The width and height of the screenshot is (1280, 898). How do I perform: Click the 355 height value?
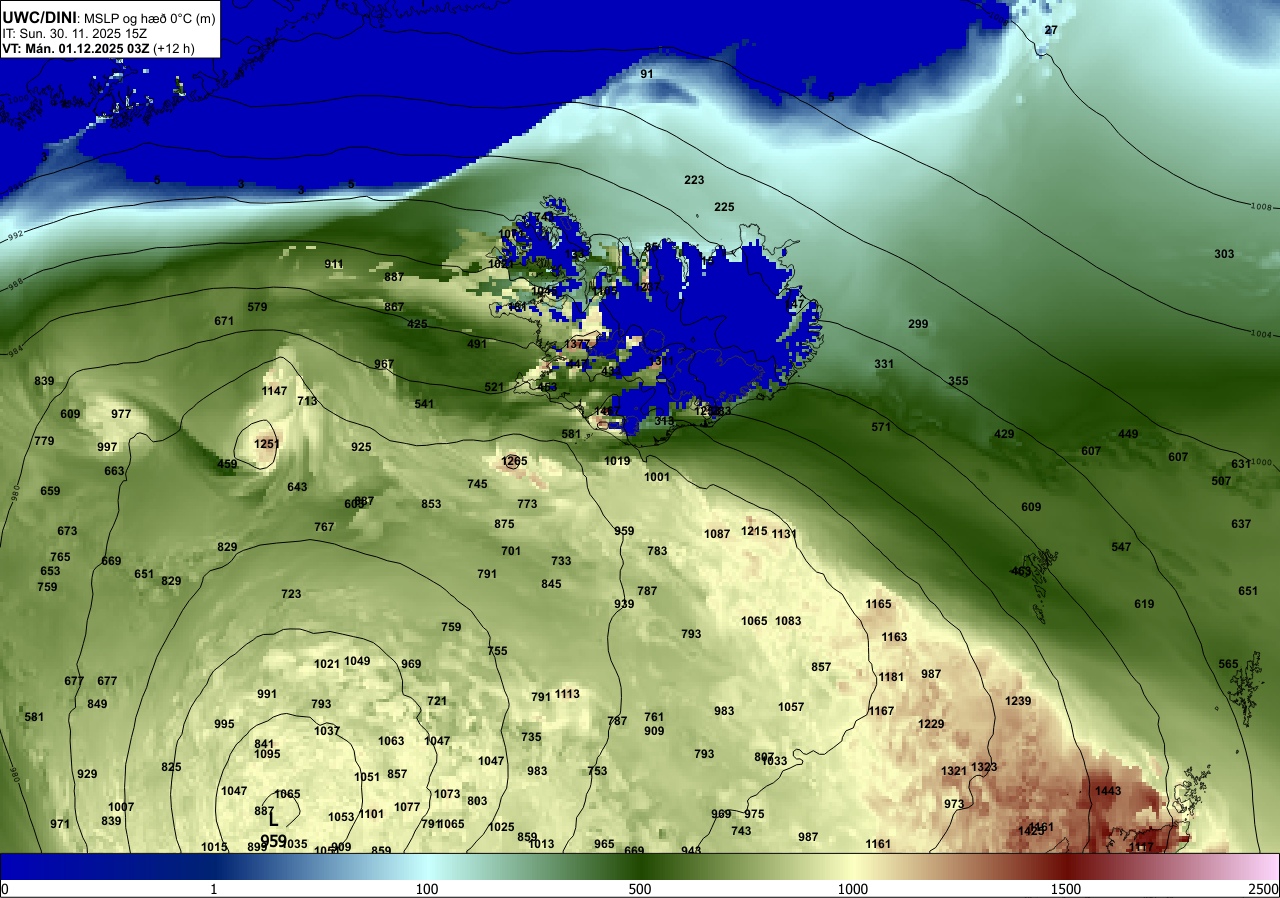point(958,381)
